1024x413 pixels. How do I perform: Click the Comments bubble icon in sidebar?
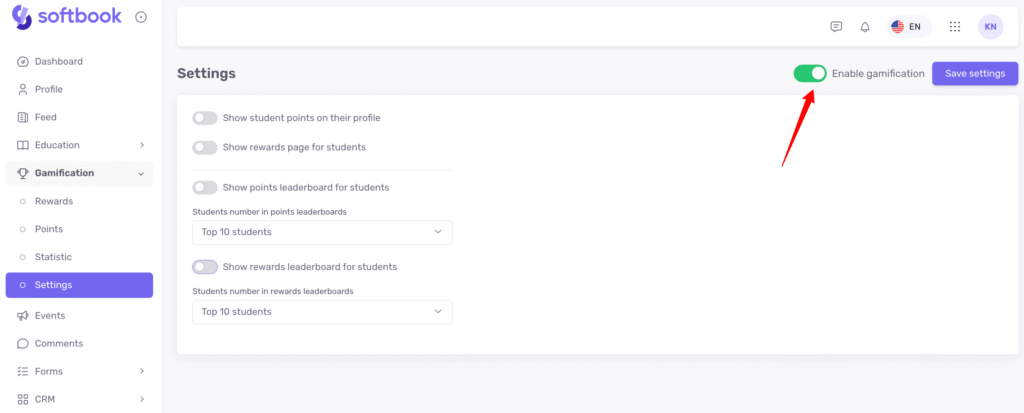pos(23,343)
